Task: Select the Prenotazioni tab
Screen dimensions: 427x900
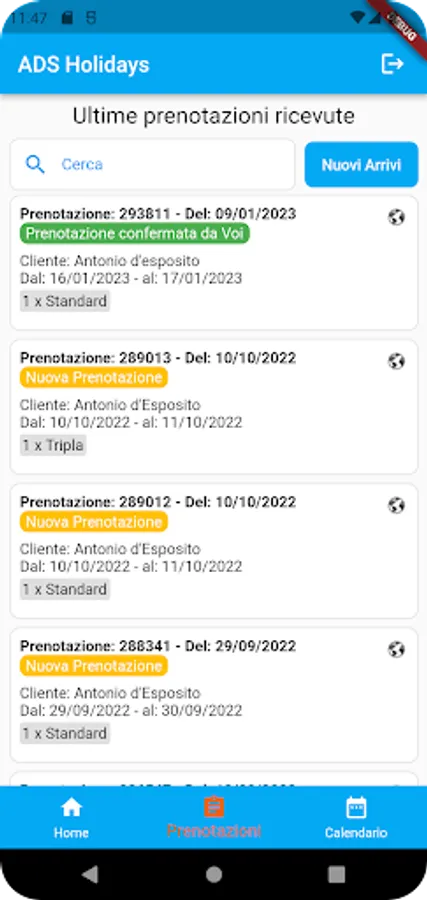Action: point(214,817)
